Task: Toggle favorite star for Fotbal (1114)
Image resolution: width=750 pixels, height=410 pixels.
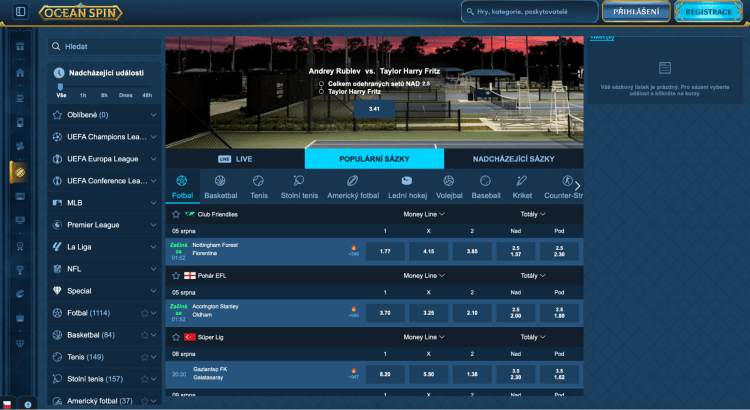Action: point(144,313)
